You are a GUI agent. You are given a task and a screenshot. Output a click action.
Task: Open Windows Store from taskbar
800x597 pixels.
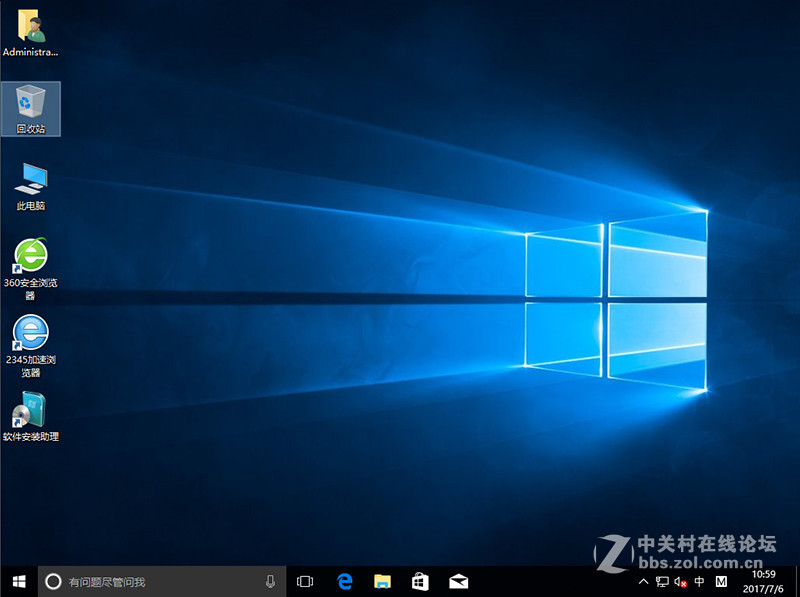(x=420, y=581)
